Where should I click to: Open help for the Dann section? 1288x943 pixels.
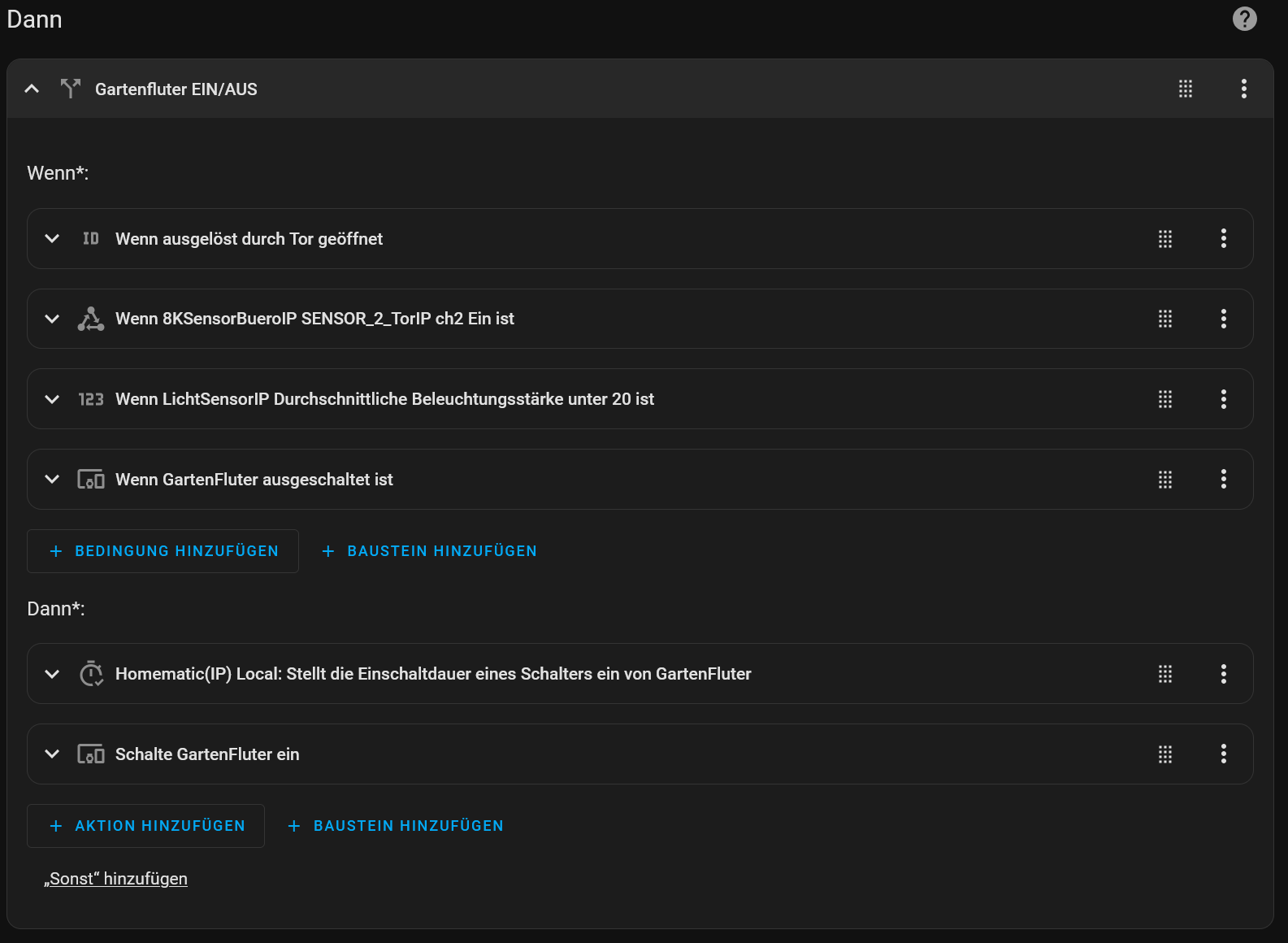(1244, 19)
